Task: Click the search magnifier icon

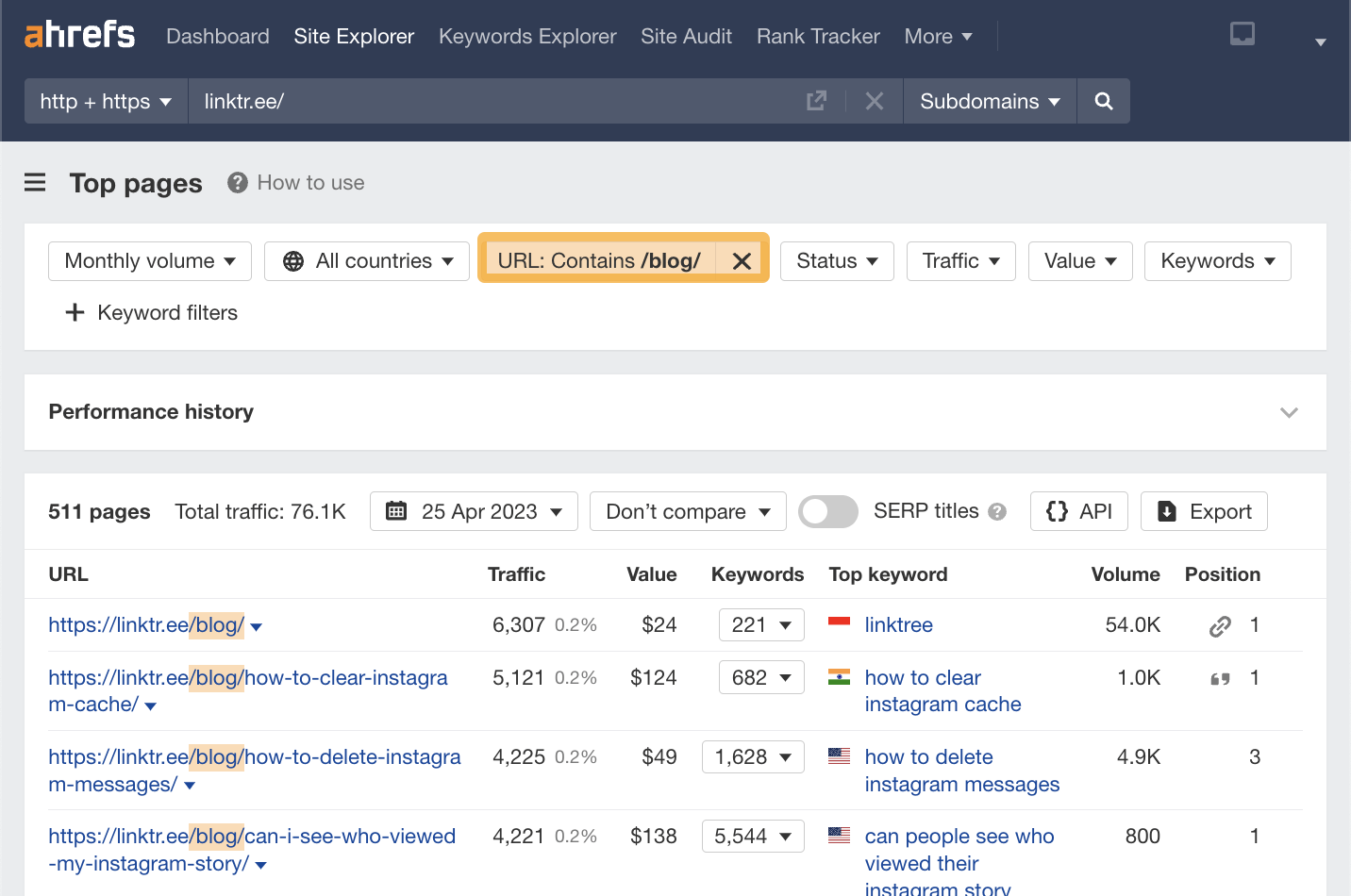Action: 1103,101
